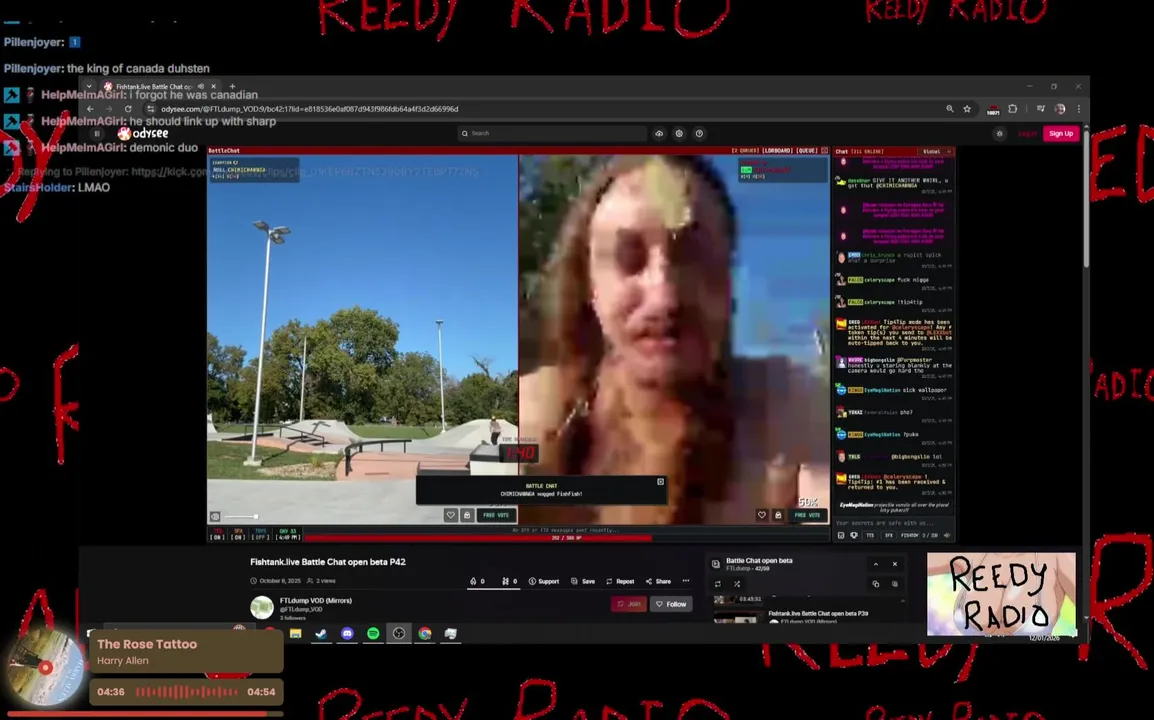1154x720 pixels.
Task: Click the chat message input field
Action: tap(893, 523)
